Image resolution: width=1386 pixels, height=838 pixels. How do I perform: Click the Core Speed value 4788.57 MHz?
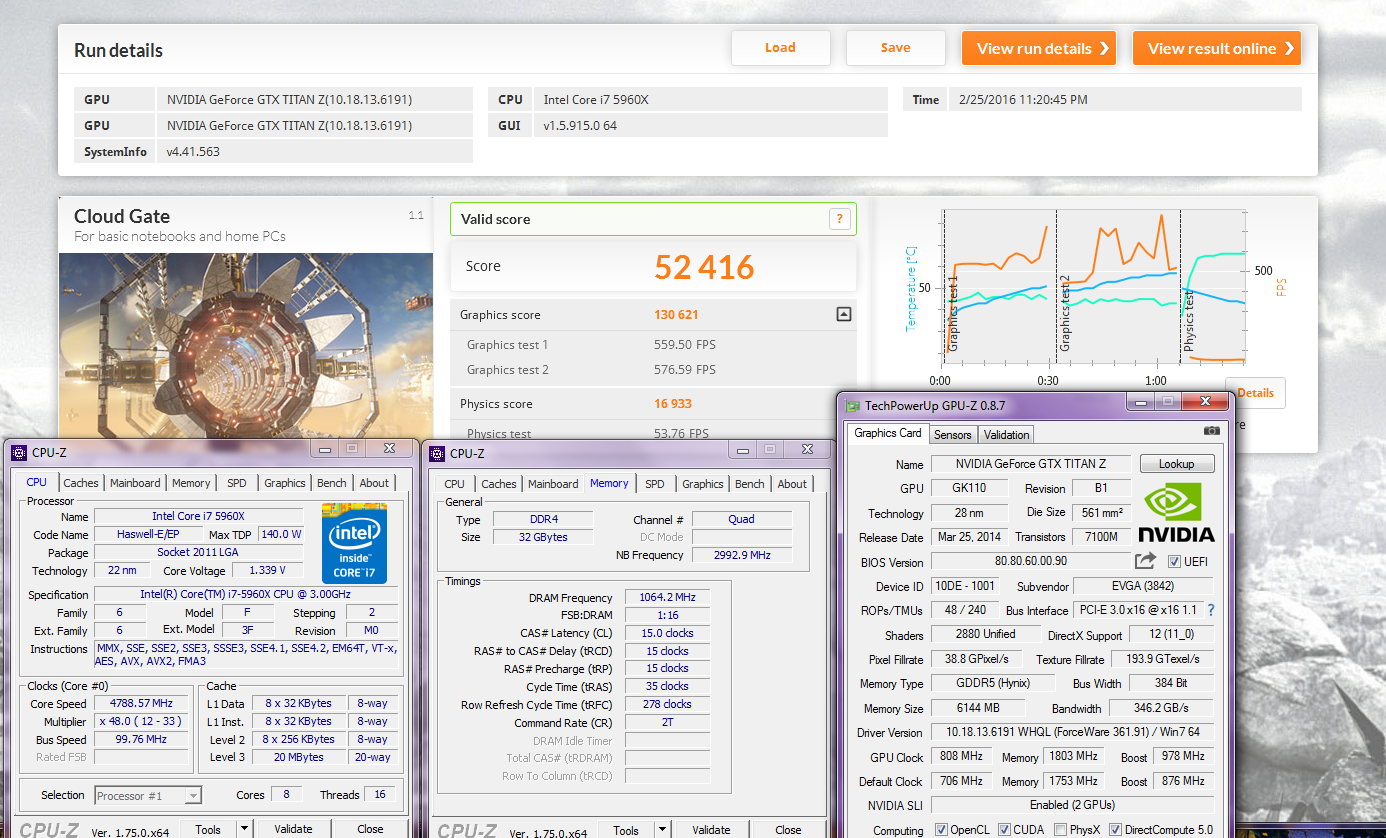coord(141,703)
